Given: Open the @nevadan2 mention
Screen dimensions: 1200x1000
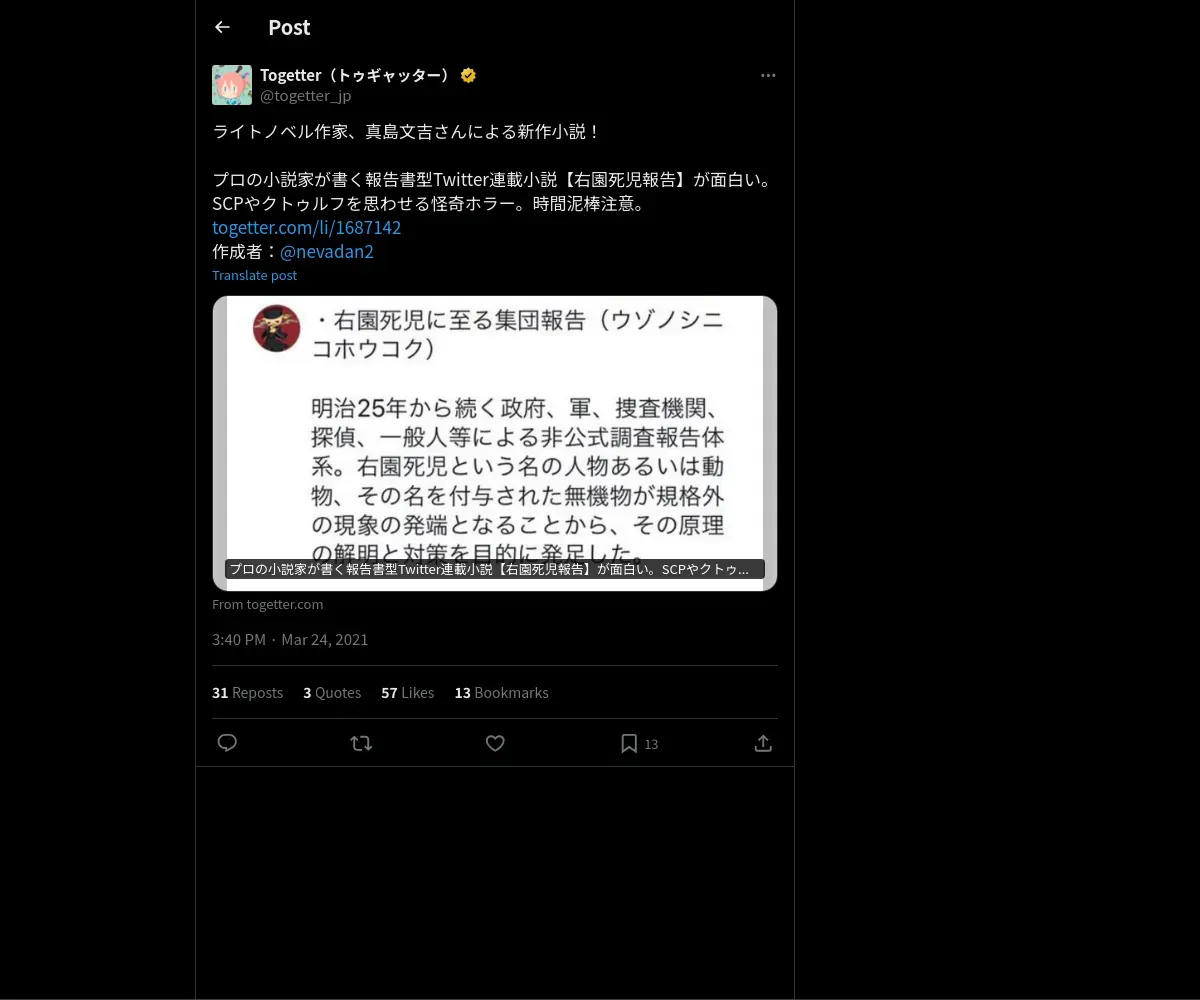Looking at the screenshot, I should pyautogui.click(x=327, y=251).
